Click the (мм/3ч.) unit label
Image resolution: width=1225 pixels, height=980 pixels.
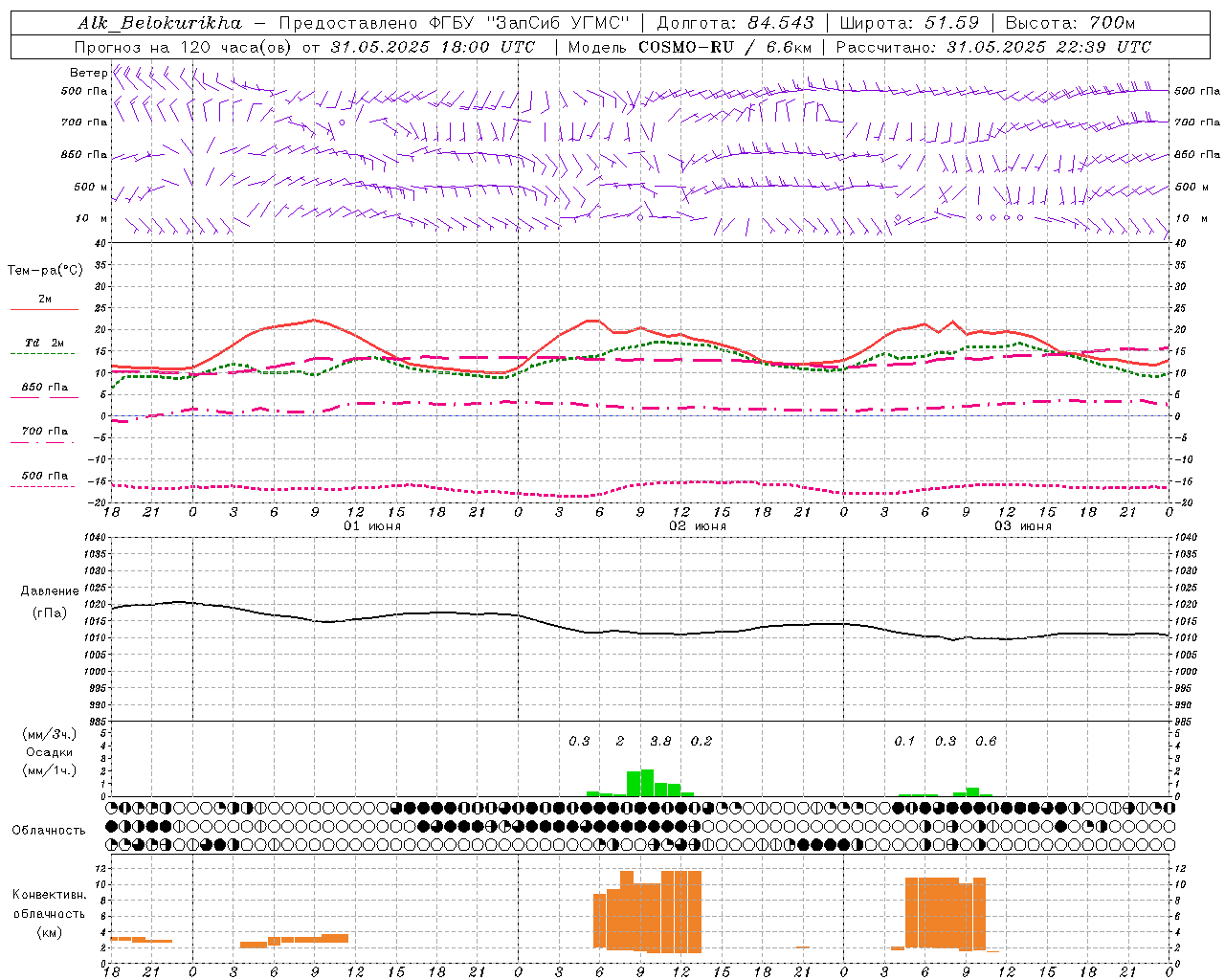click(x=49, y=734)
